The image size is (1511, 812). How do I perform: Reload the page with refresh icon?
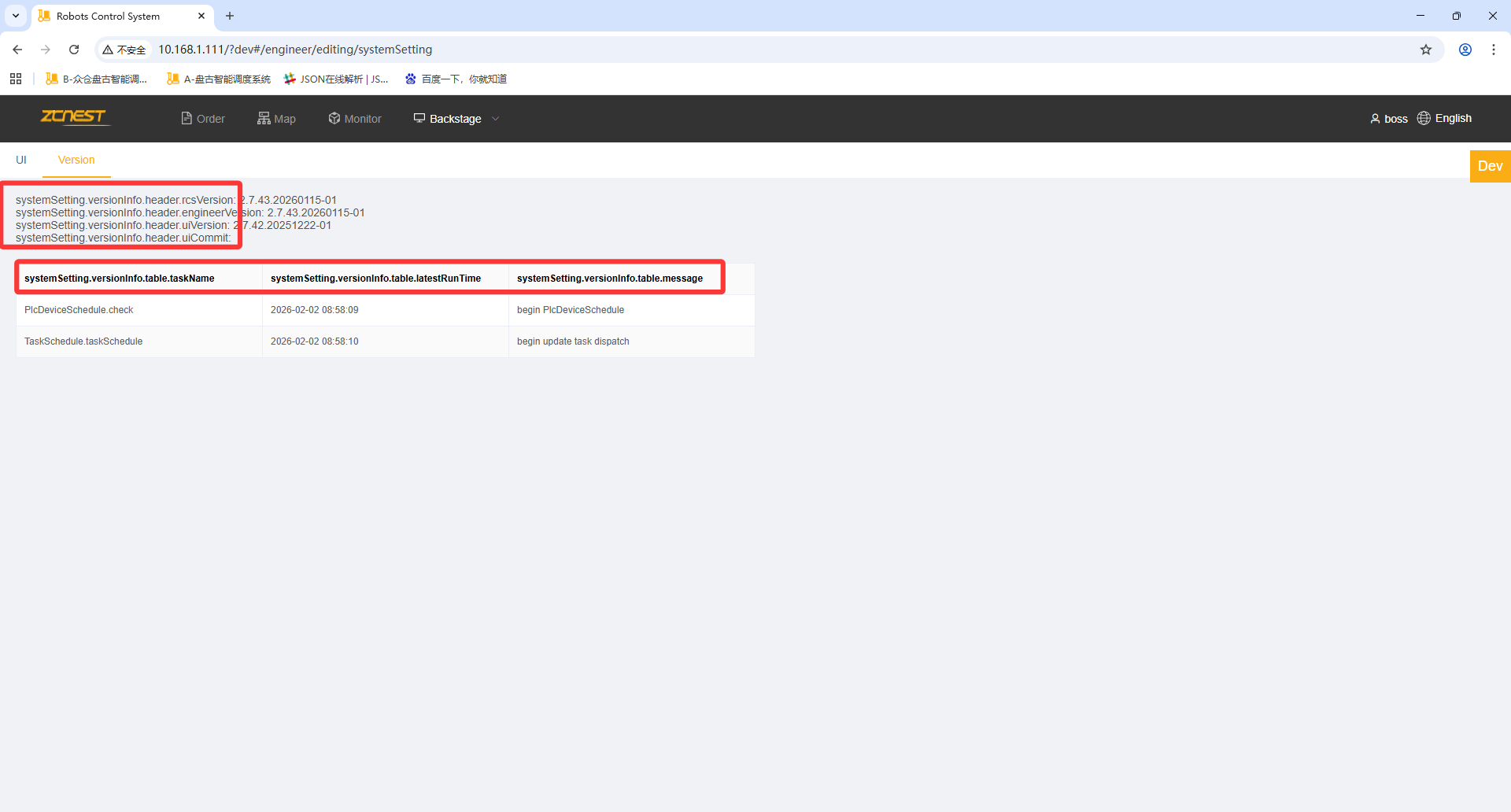(x=74, y=50)
